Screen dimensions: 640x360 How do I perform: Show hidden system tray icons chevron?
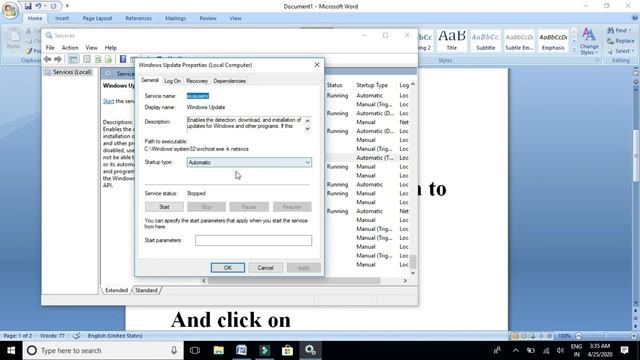[516, 350]
